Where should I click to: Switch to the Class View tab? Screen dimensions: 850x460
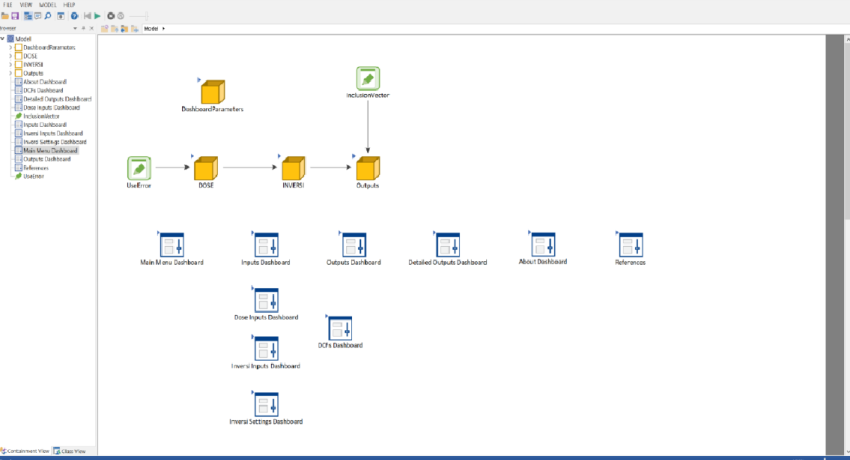(x=70, y=451)
